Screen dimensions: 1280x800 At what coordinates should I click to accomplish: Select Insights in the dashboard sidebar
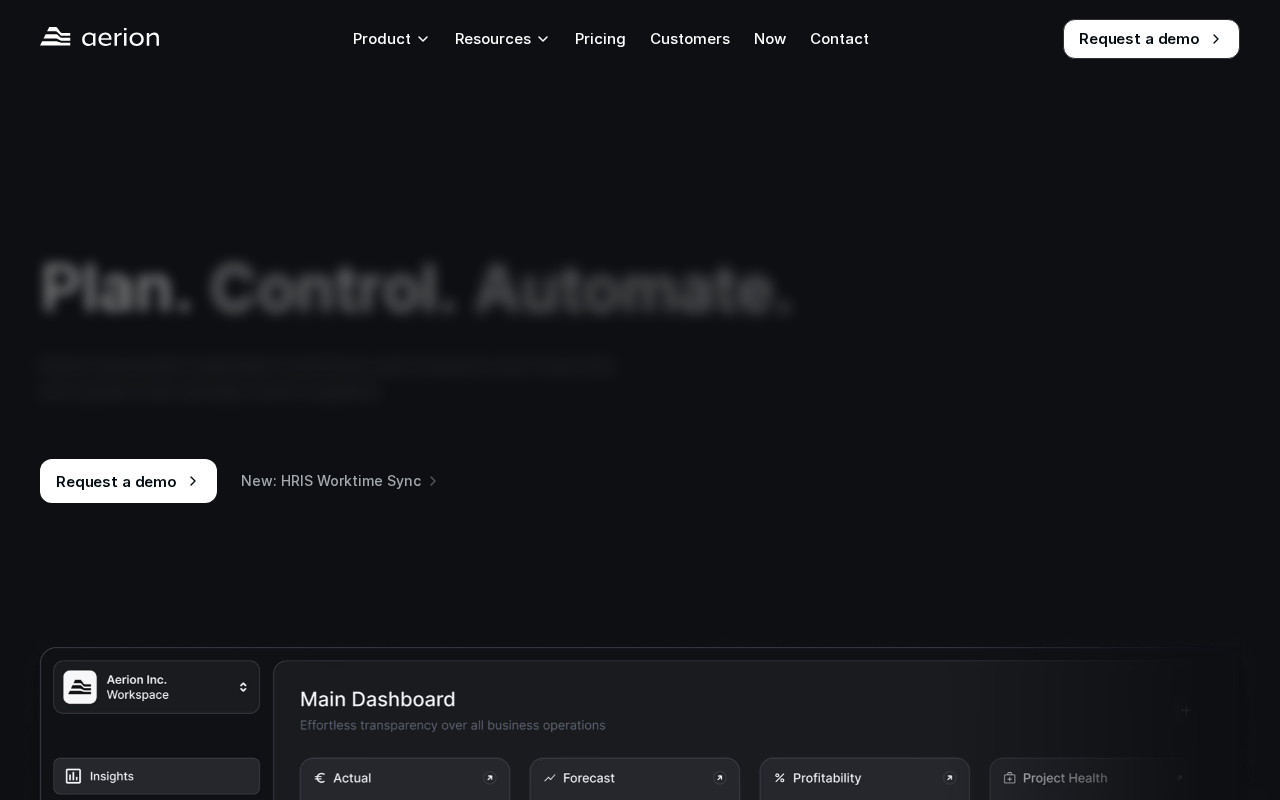[x=156, y=776]
